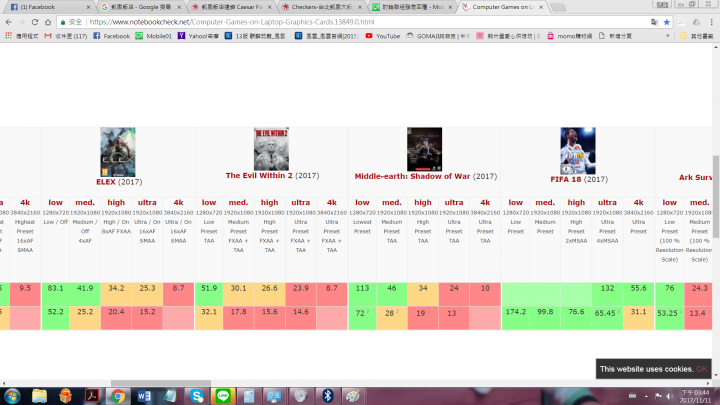The image size is (720, 405).
Task: Go back with the browser back arrow
Action: [x=9, y=22]
